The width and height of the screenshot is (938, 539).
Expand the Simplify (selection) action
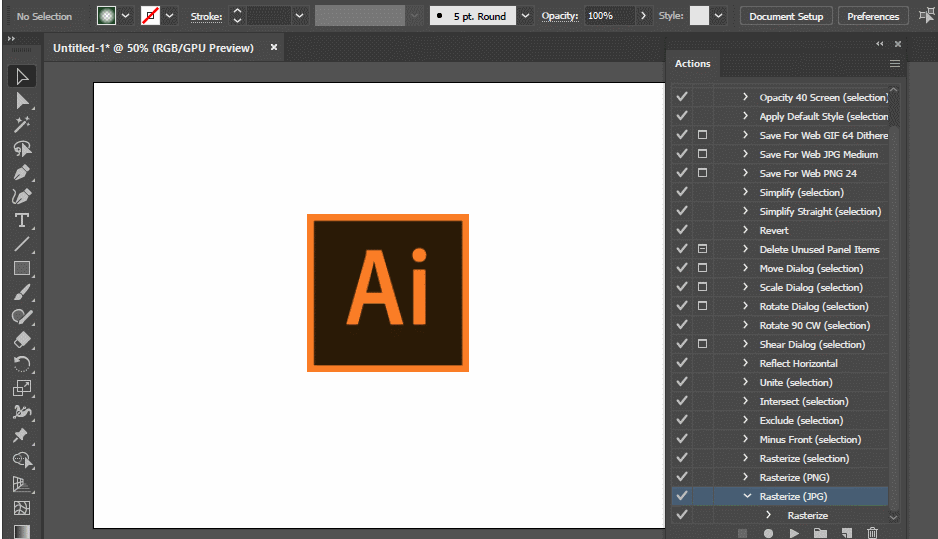745,192
